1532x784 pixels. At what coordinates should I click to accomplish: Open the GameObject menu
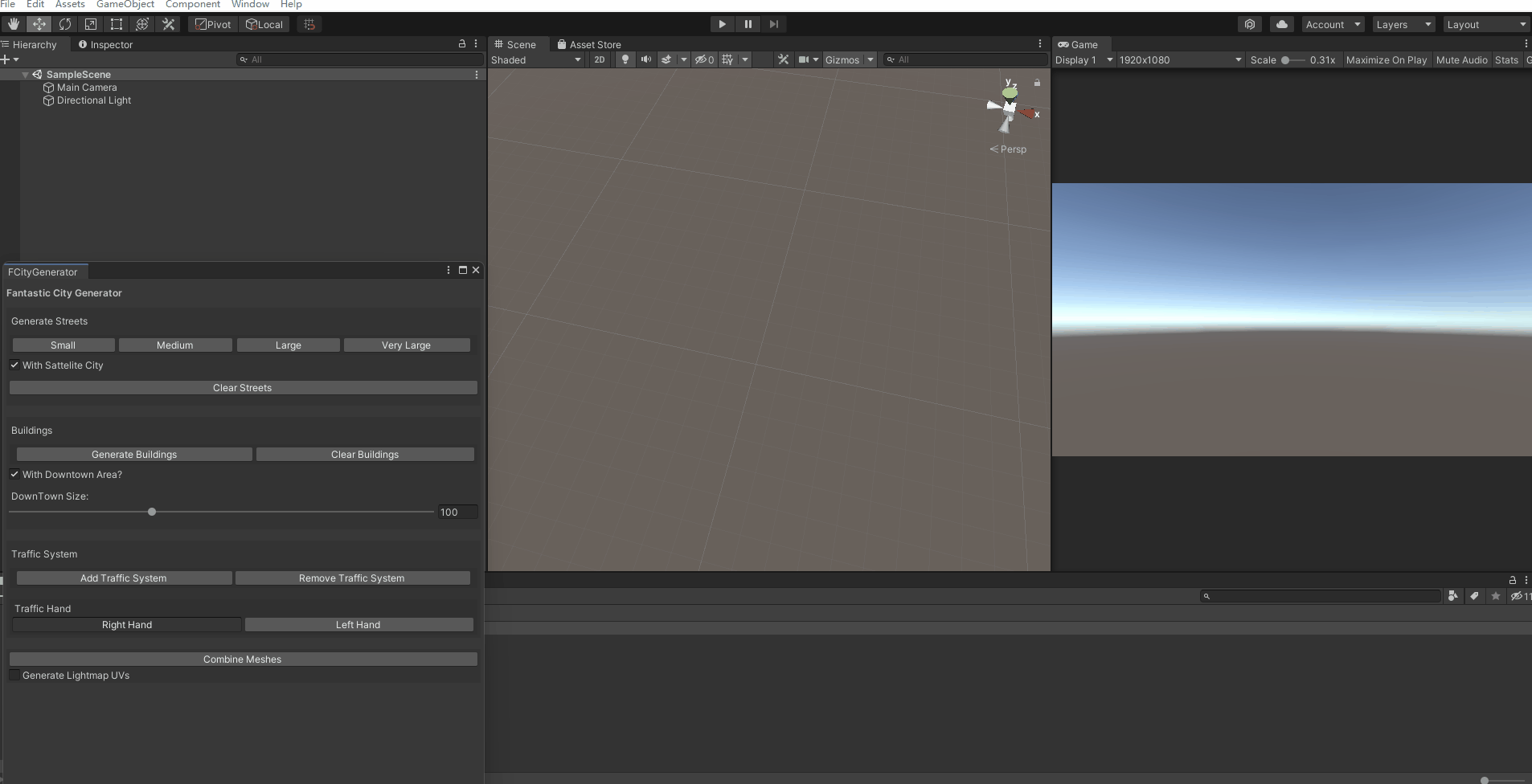coord(125,5)
